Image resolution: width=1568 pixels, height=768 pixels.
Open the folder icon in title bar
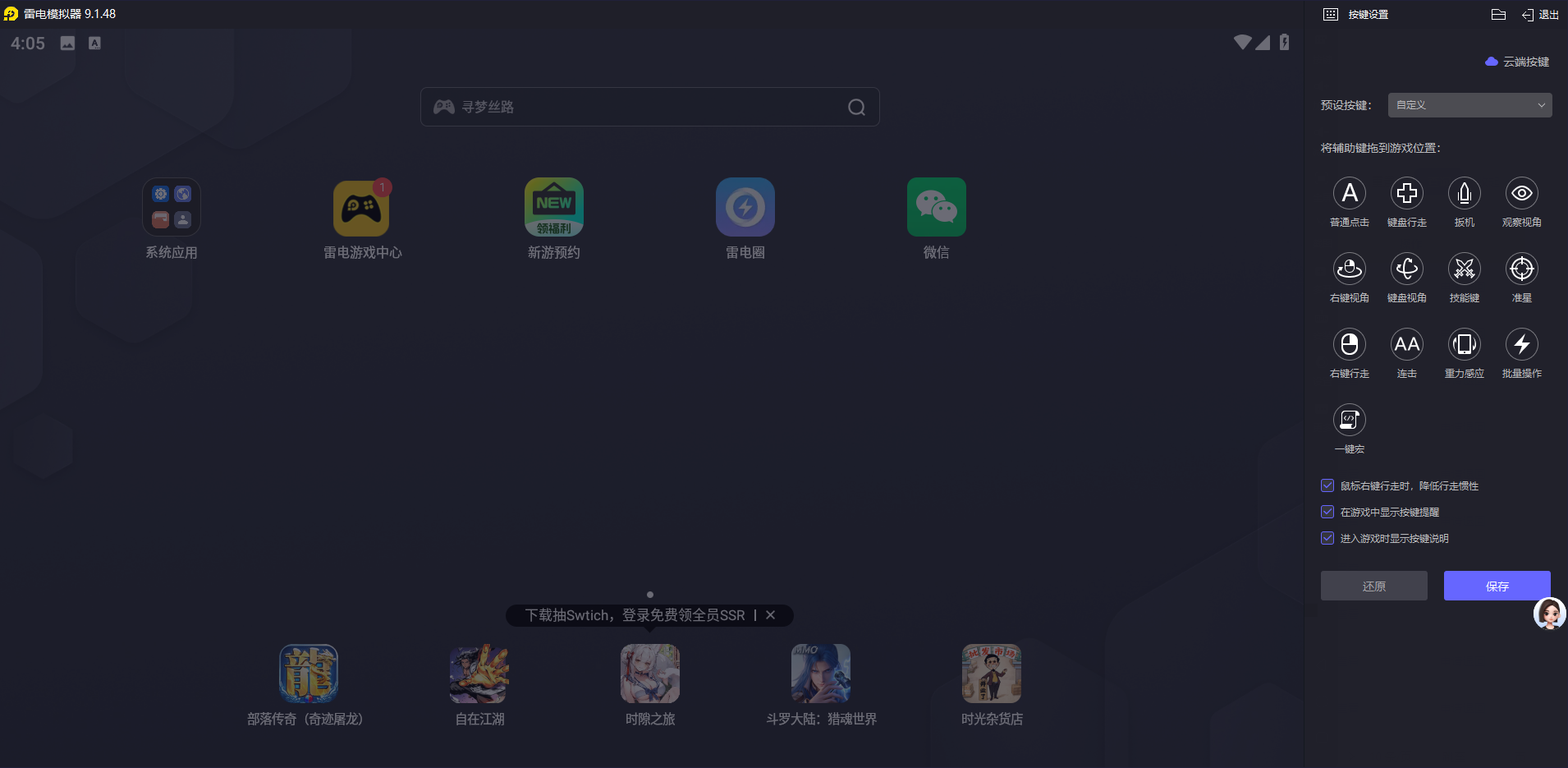(1498, 15)
